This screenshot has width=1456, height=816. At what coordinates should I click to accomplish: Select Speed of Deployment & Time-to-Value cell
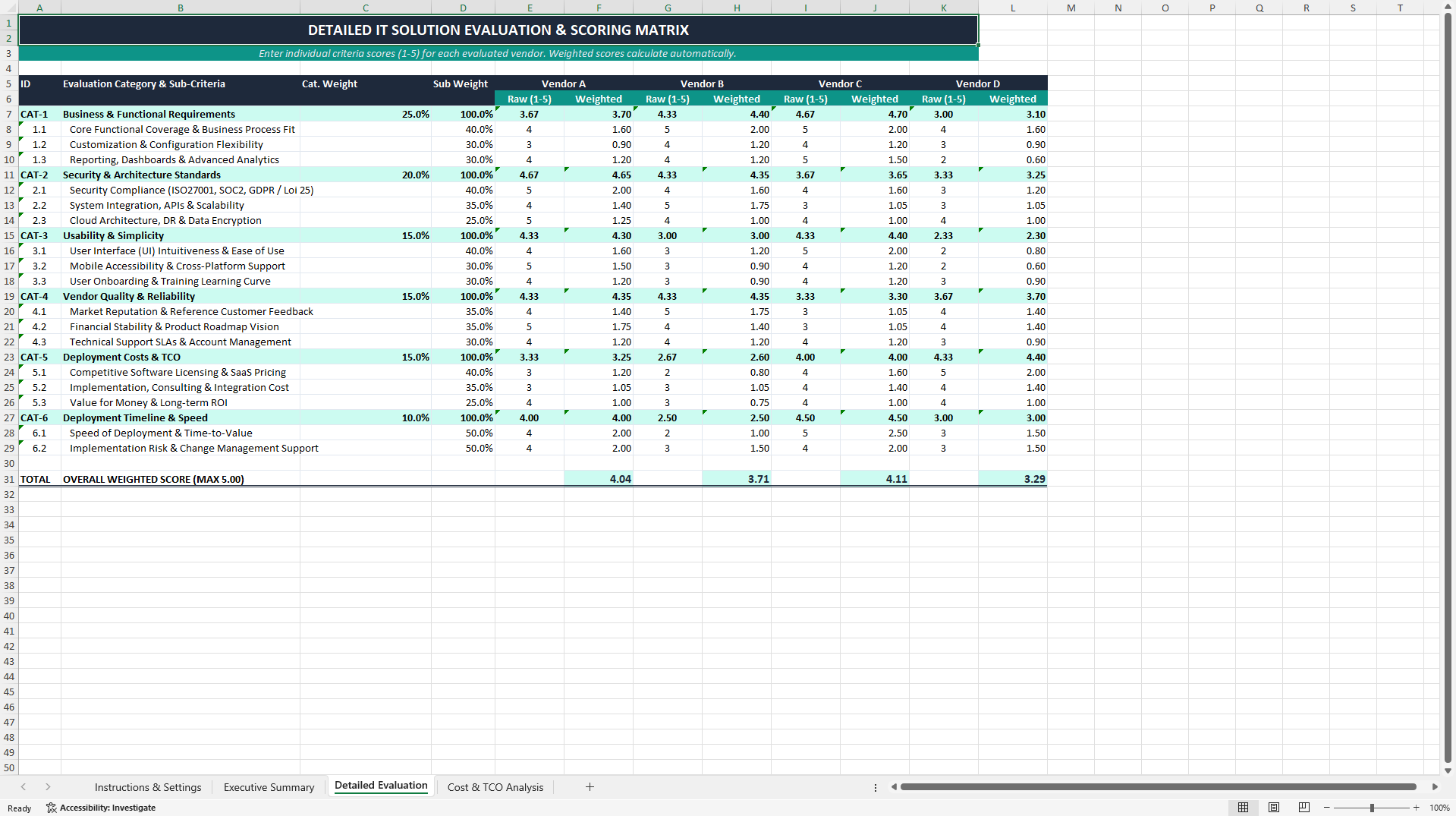tap(181, 433)
